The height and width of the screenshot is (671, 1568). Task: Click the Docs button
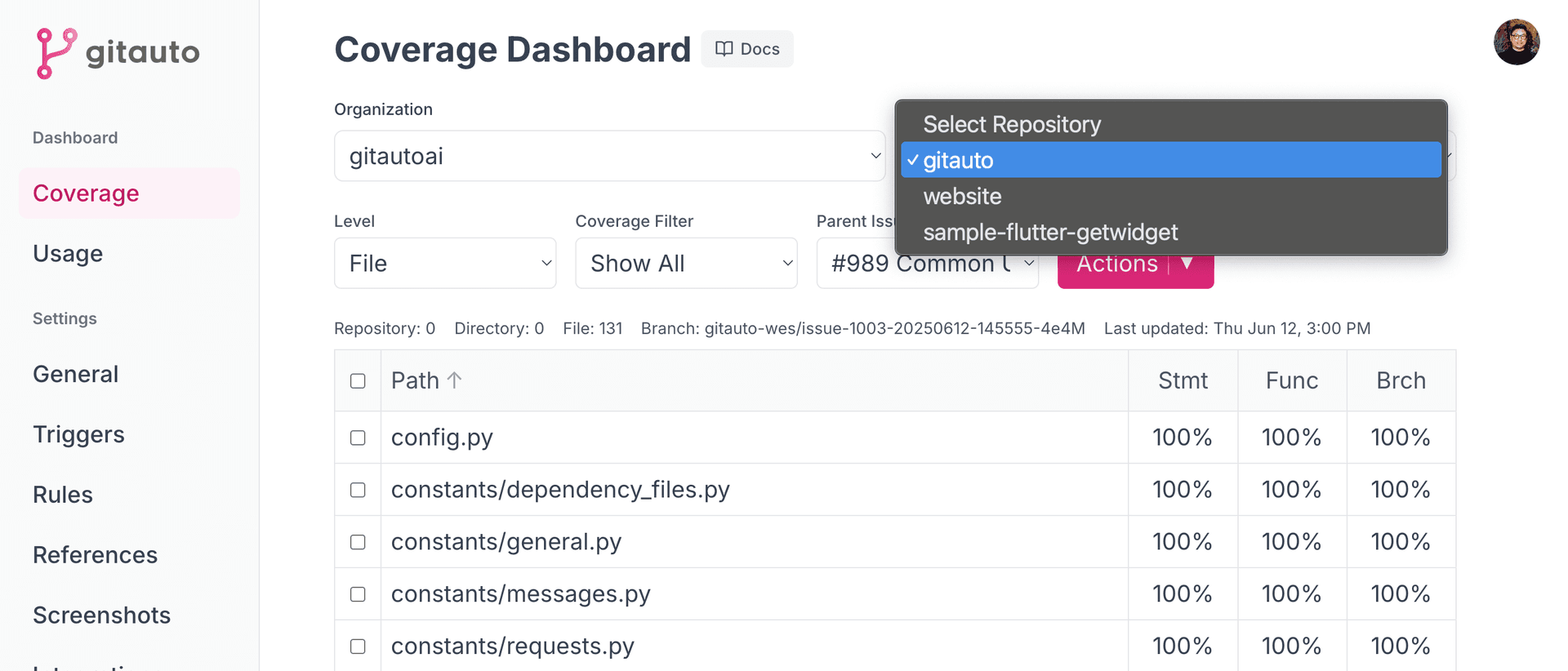pos(747,49)
